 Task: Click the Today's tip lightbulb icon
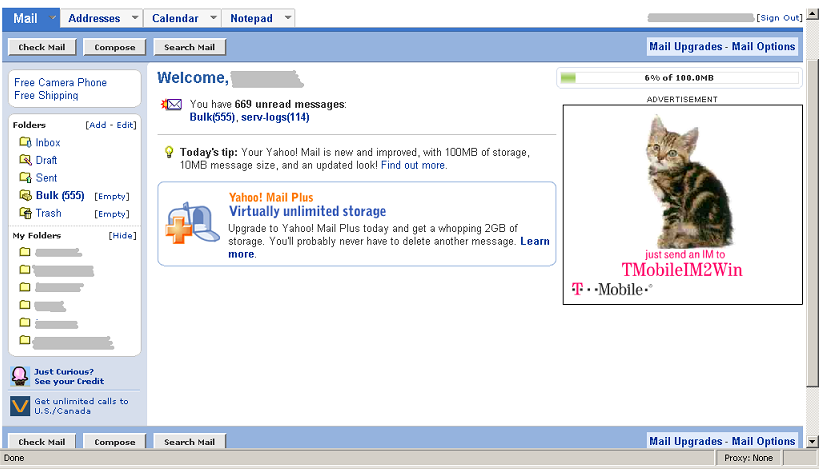169,152
